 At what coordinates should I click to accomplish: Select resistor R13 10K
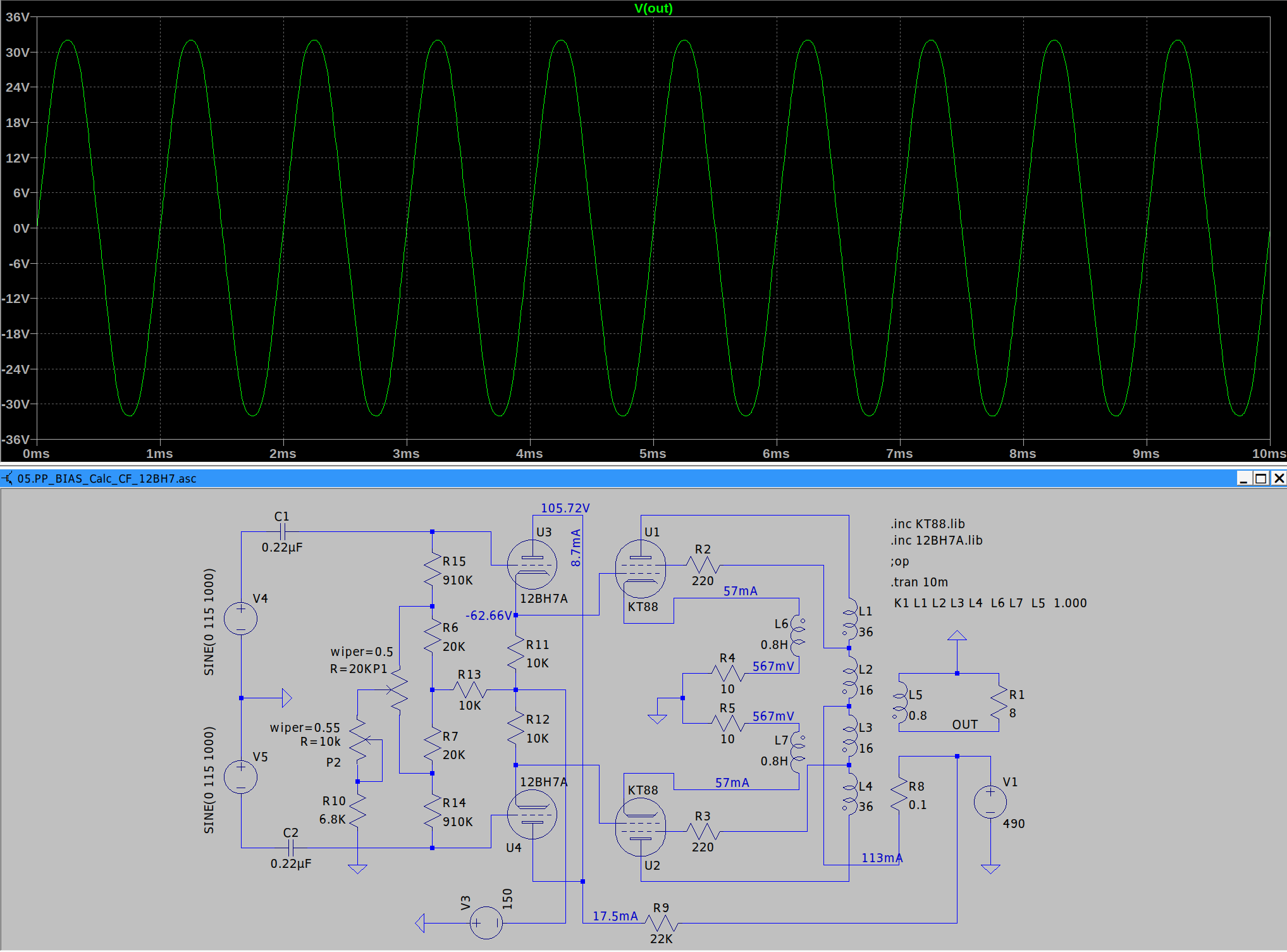[x=470, y=690]
